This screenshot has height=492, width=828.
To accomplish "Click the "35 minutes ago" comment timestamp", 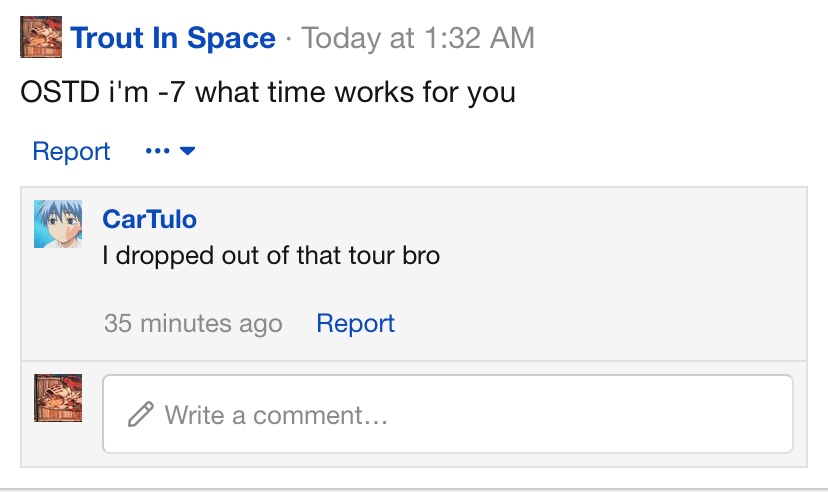I will pyautogui.click(x=193, y=324).
